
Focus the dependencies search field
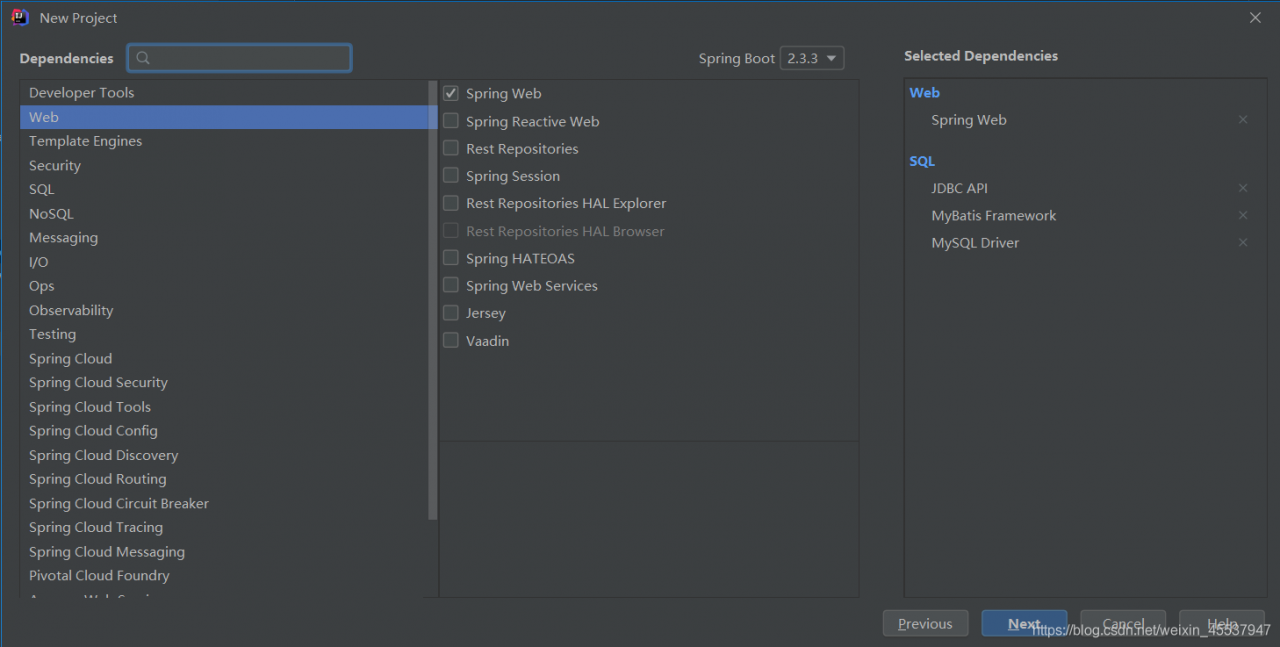(239, 58)
